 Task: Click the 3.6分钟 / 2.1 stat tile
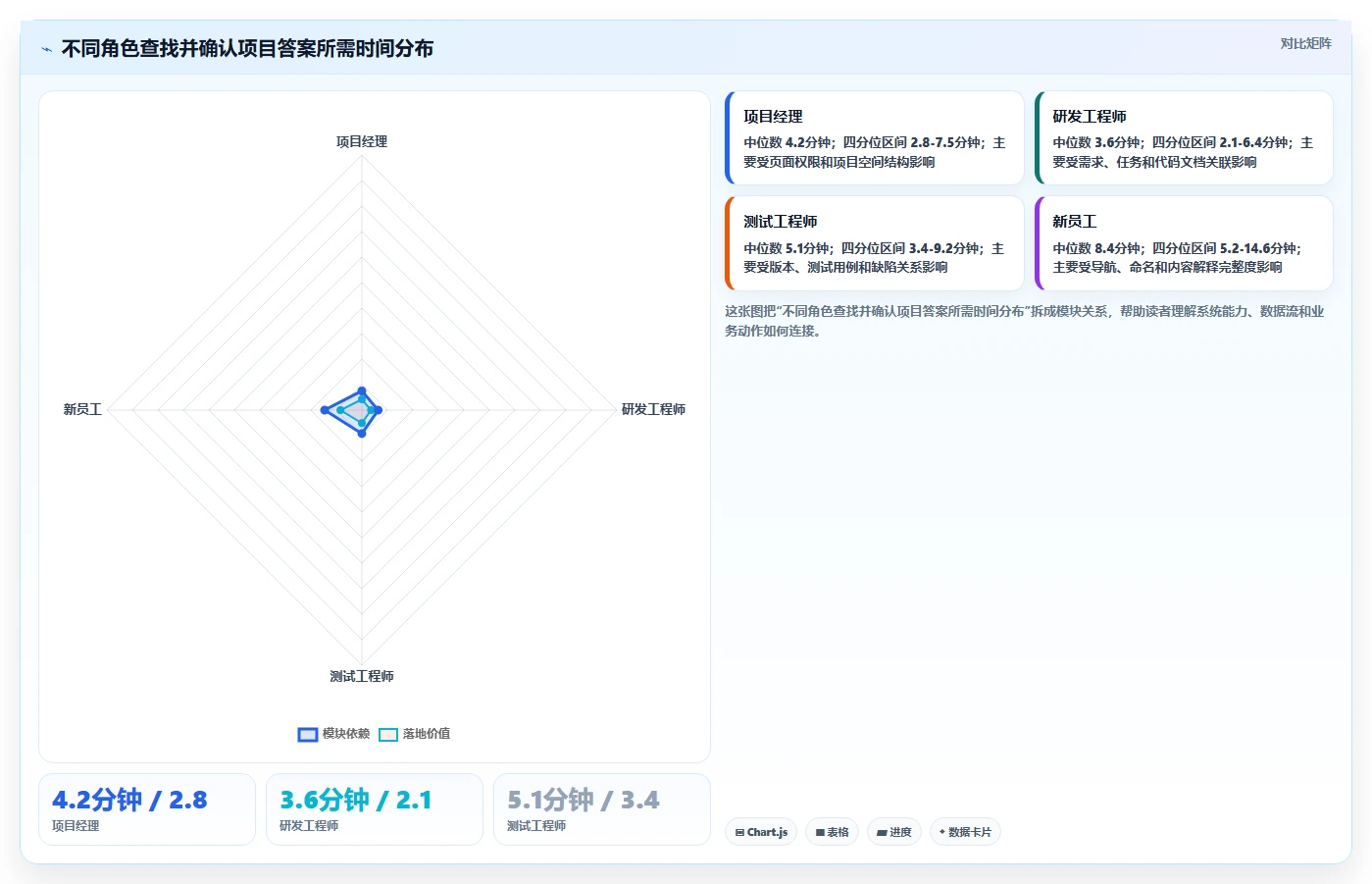375,809
